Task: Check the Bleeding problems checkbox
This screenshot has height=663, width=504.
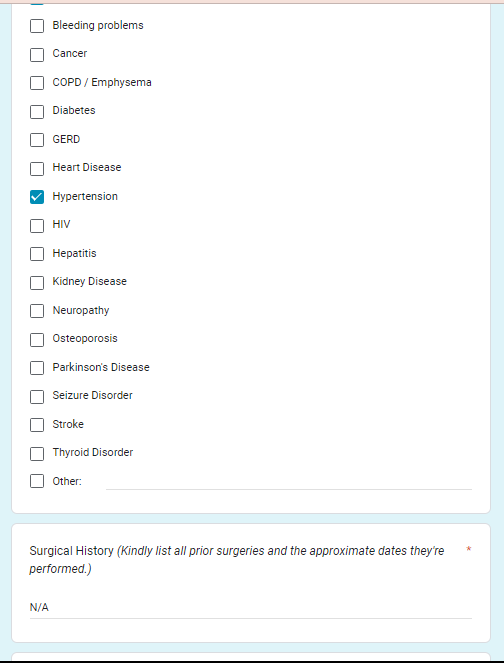Action: [x=37, y=26]
